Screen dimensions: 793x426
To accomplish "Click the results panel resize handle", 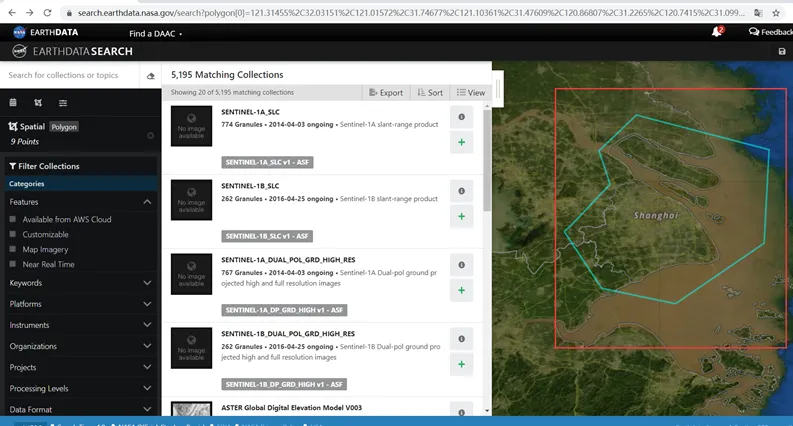I will 498,89.
